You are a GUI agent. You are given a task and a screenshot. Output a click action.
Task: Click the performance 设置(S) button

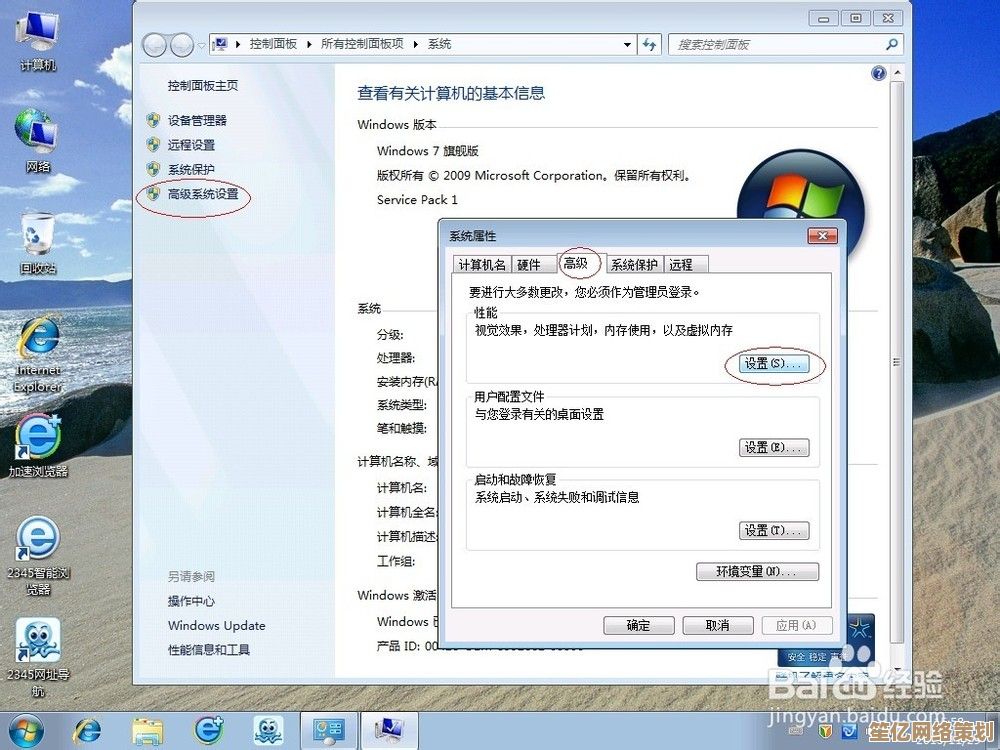[x=773, y=365]
